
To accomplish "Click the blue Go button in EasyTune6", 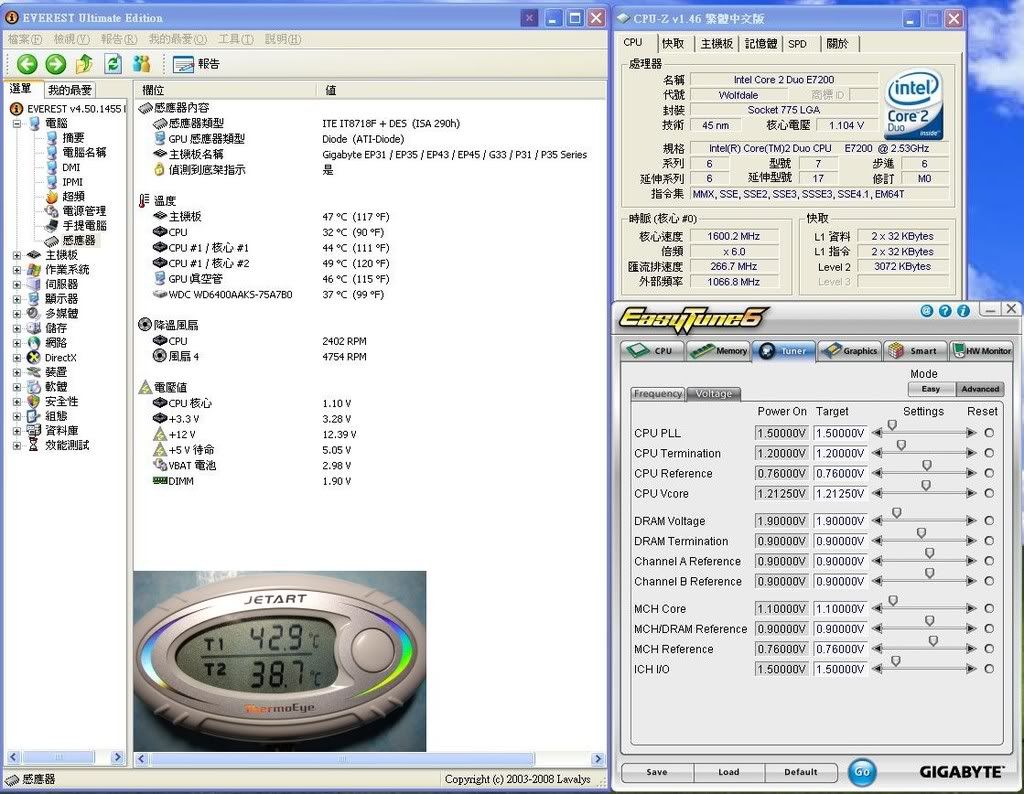I will pyautogui.click(x=862, y=772).
